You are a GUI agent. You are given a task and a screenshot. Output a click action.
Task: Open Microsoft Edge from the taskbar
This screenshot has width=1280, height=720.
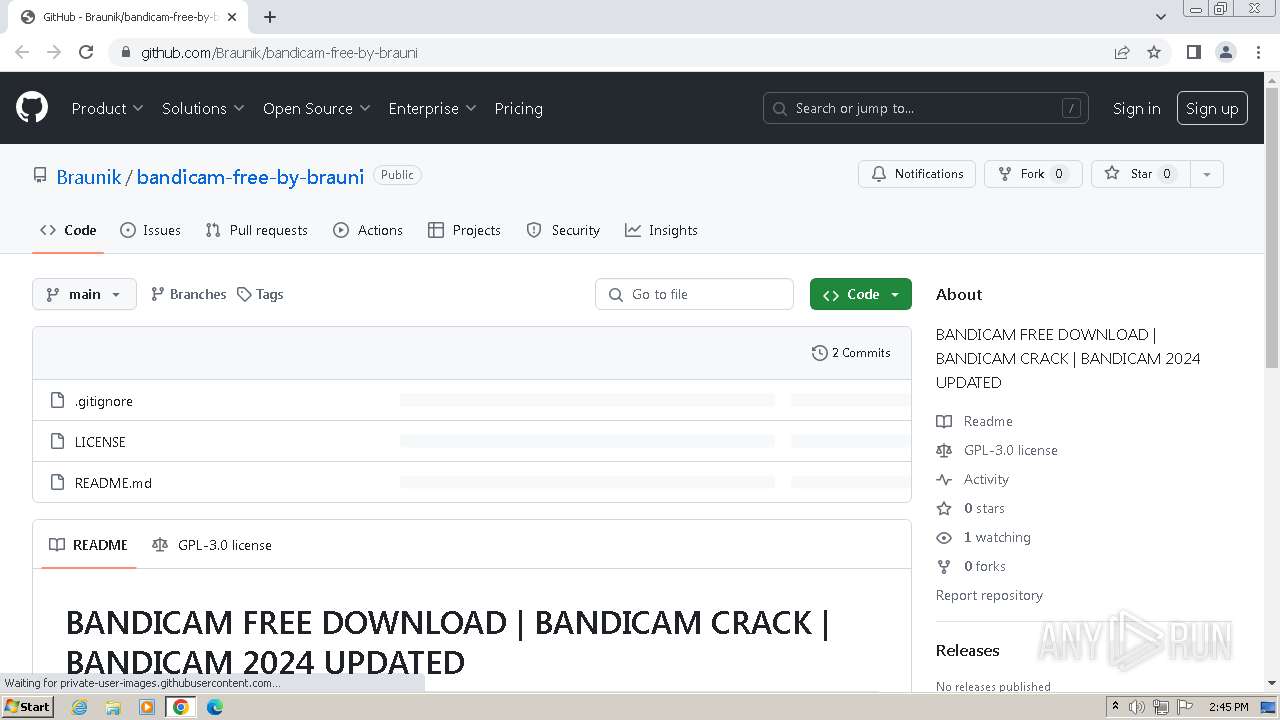[215, 707]
